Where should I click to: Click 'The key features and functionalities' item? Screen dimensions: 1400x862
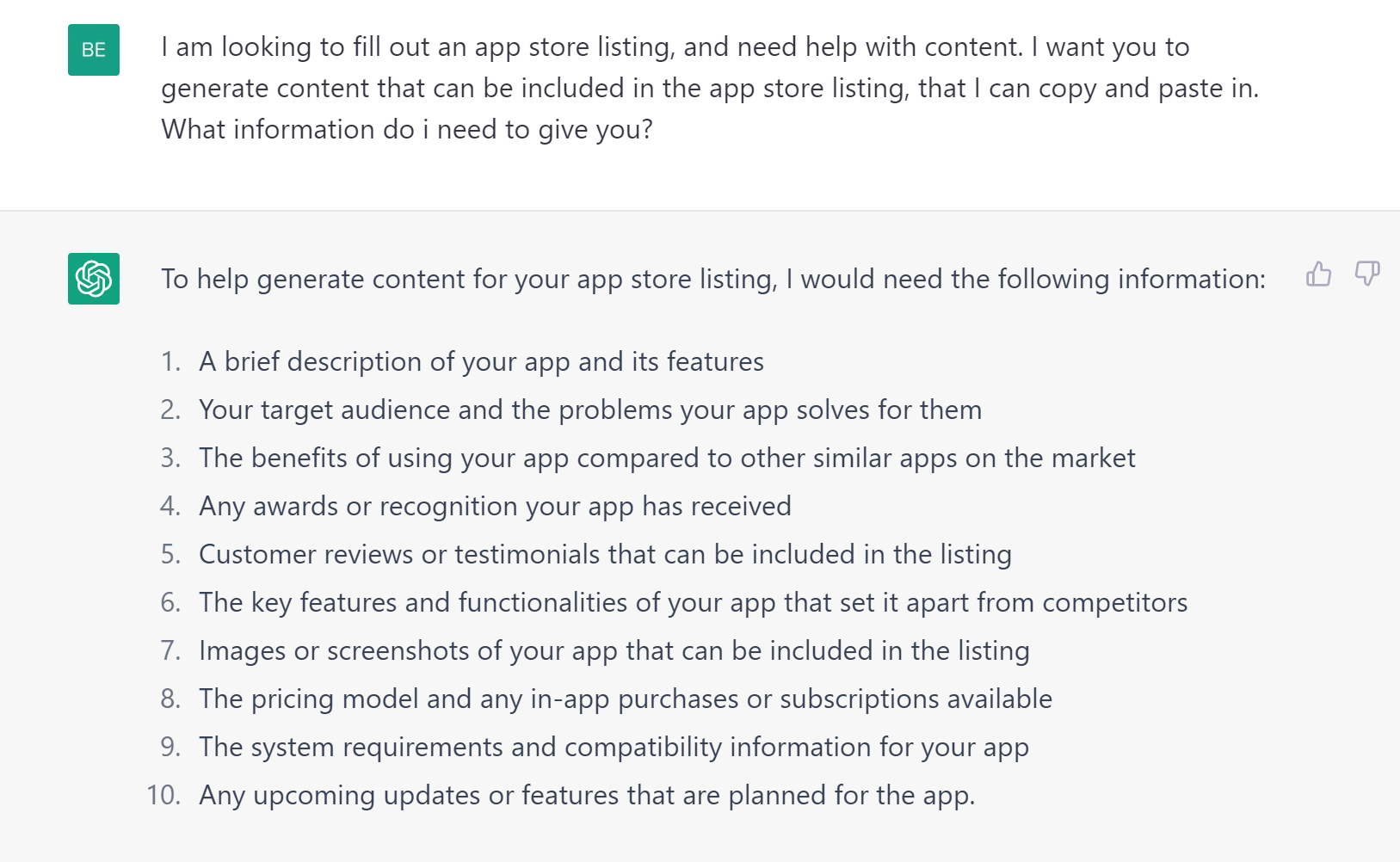point(693,602)
